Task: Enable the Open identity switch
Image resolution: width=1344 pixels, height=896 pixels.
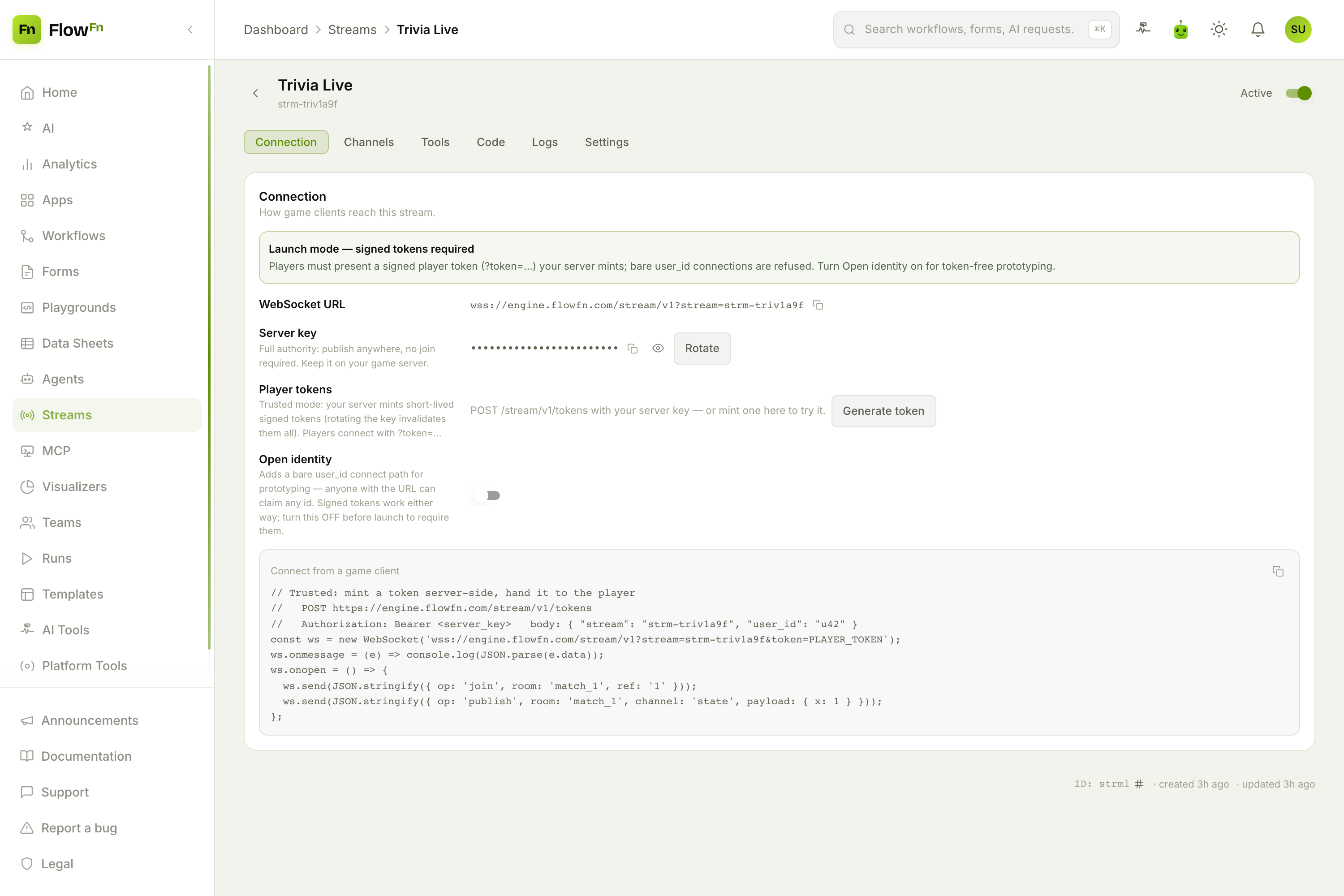Action: pyautogui.click(x=487, y=495)
